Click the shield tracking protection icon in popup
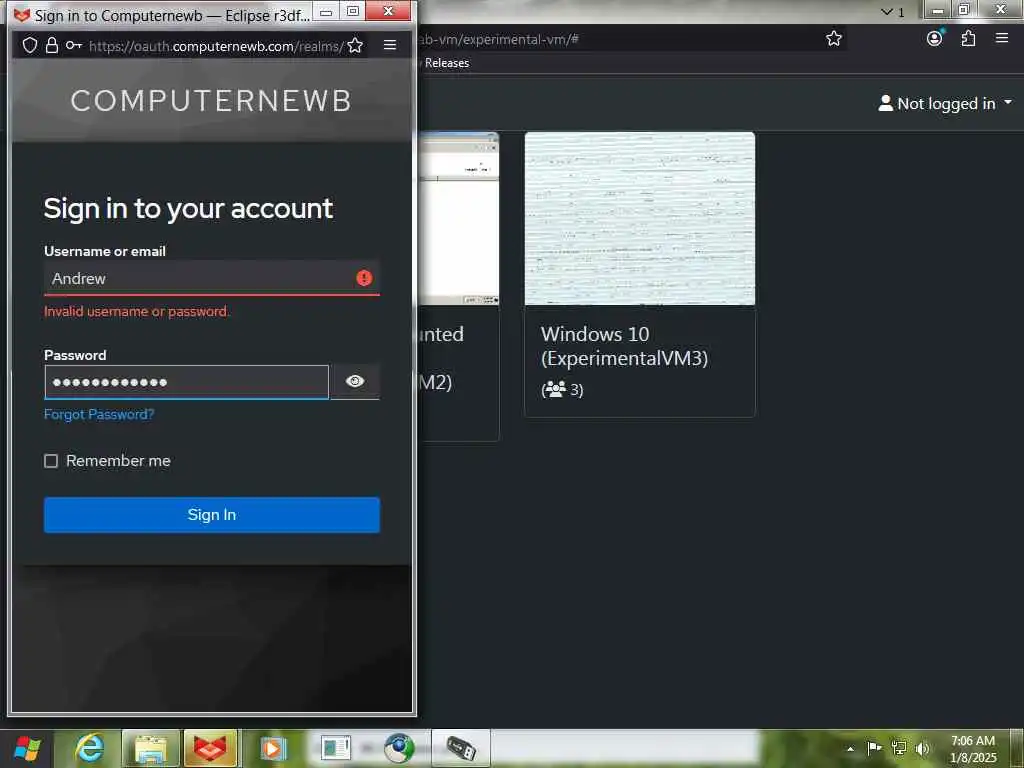The height and width of the screenshot is (768, 1024). pyautogui.click(x=29, y=45)
